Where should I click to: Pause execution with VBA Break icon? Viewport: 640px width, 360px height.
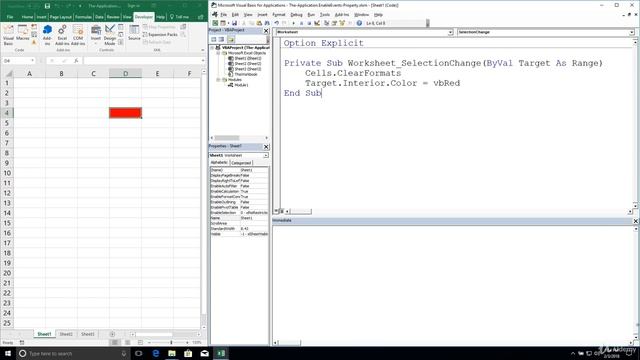301,23
